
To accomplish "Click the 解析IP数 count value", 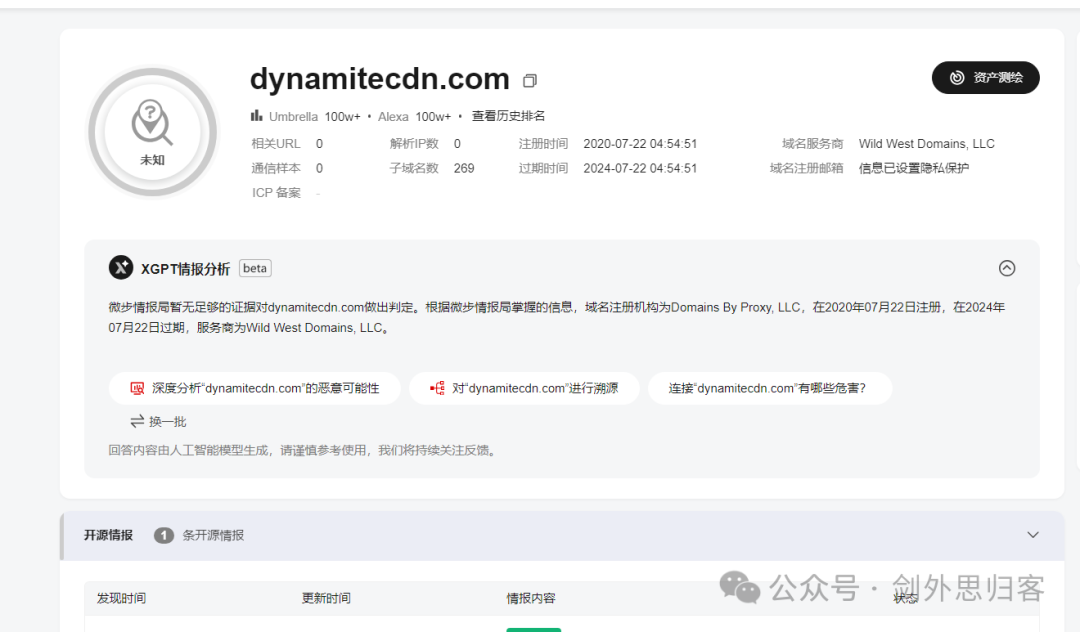I will tap(457, 144).
